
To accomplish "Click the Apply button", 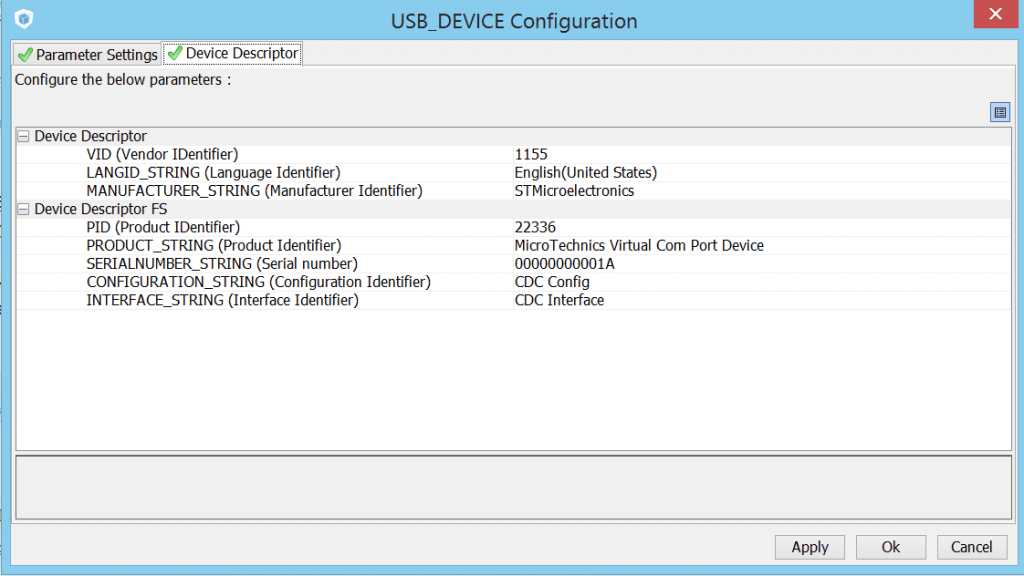I will 809,547.
